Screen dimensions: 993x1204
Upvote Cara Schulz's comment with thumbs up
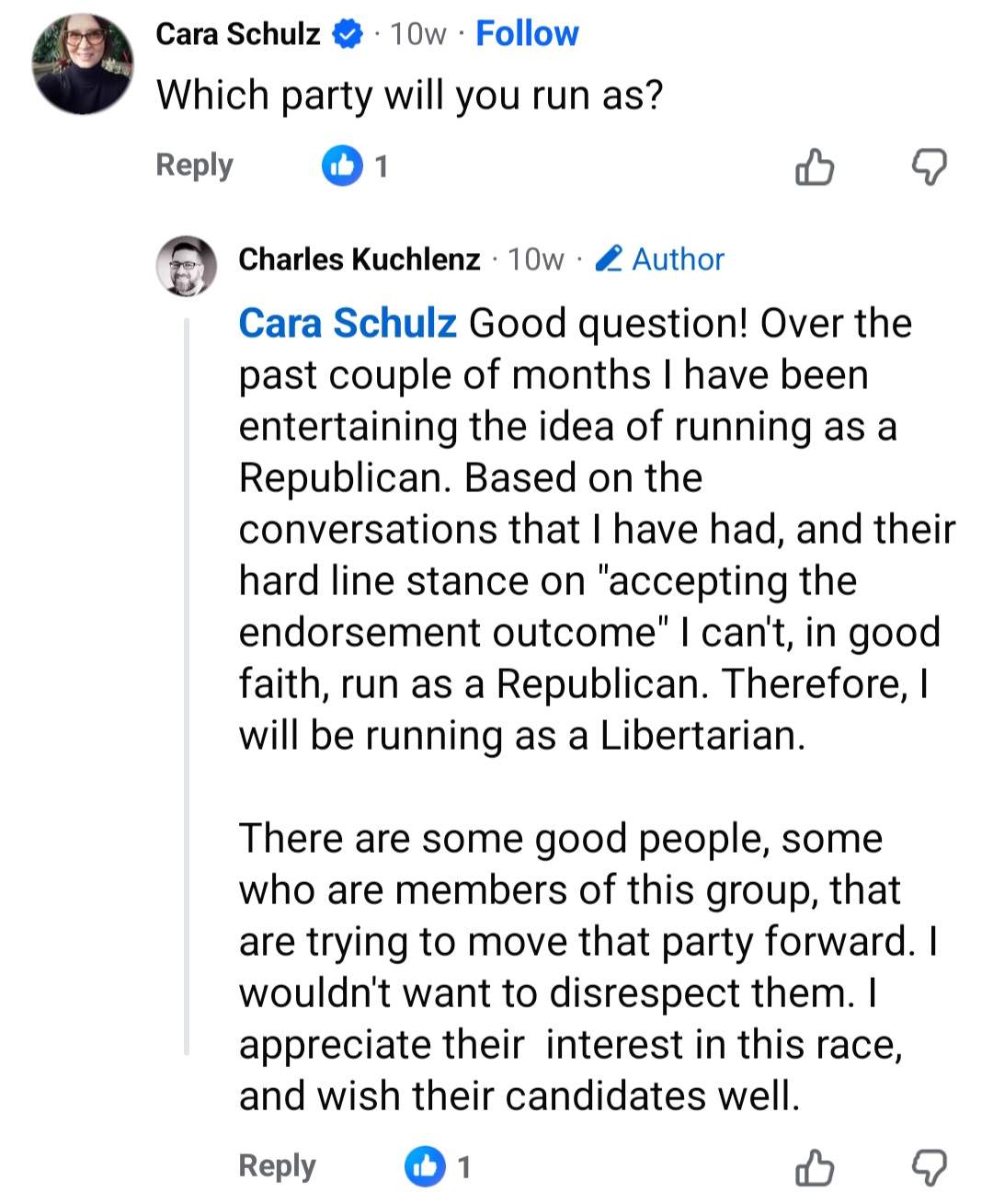[x=814, y=167]
